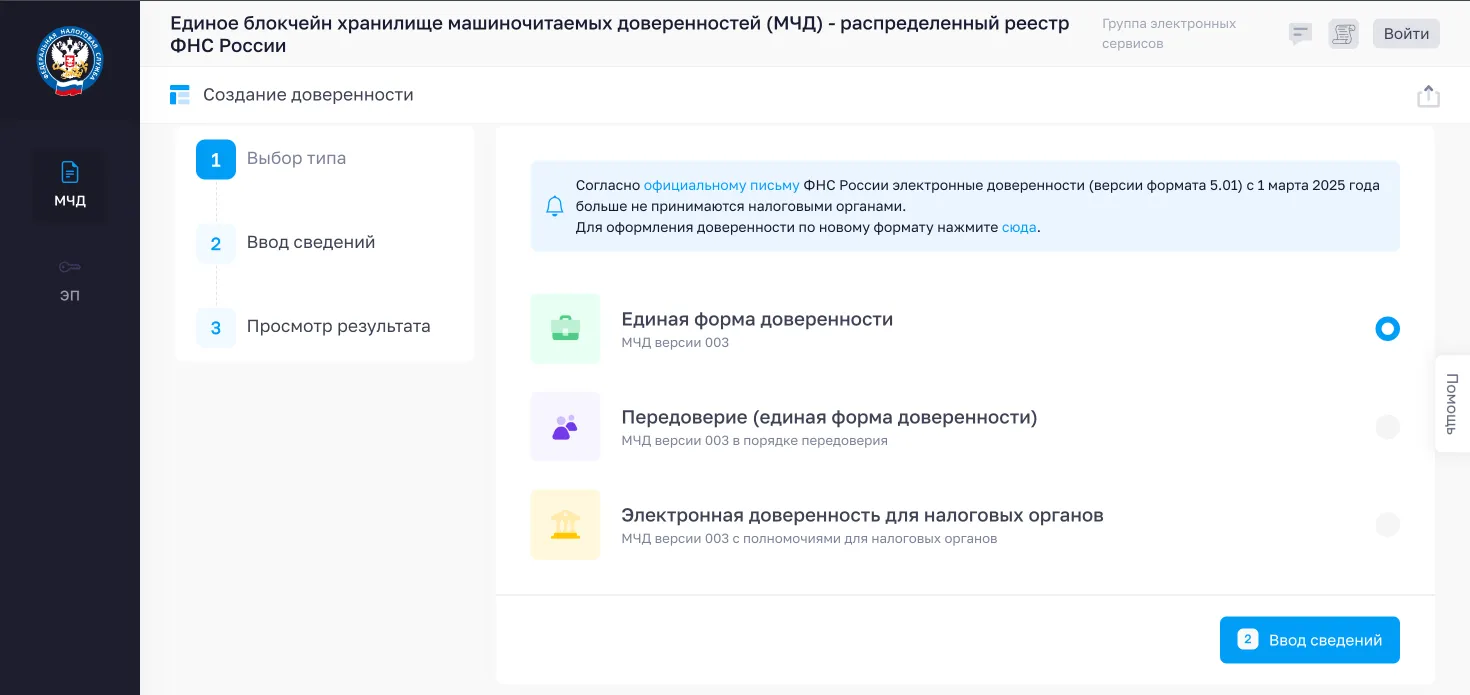Open the Помощь side panel

click(1452, 403)
